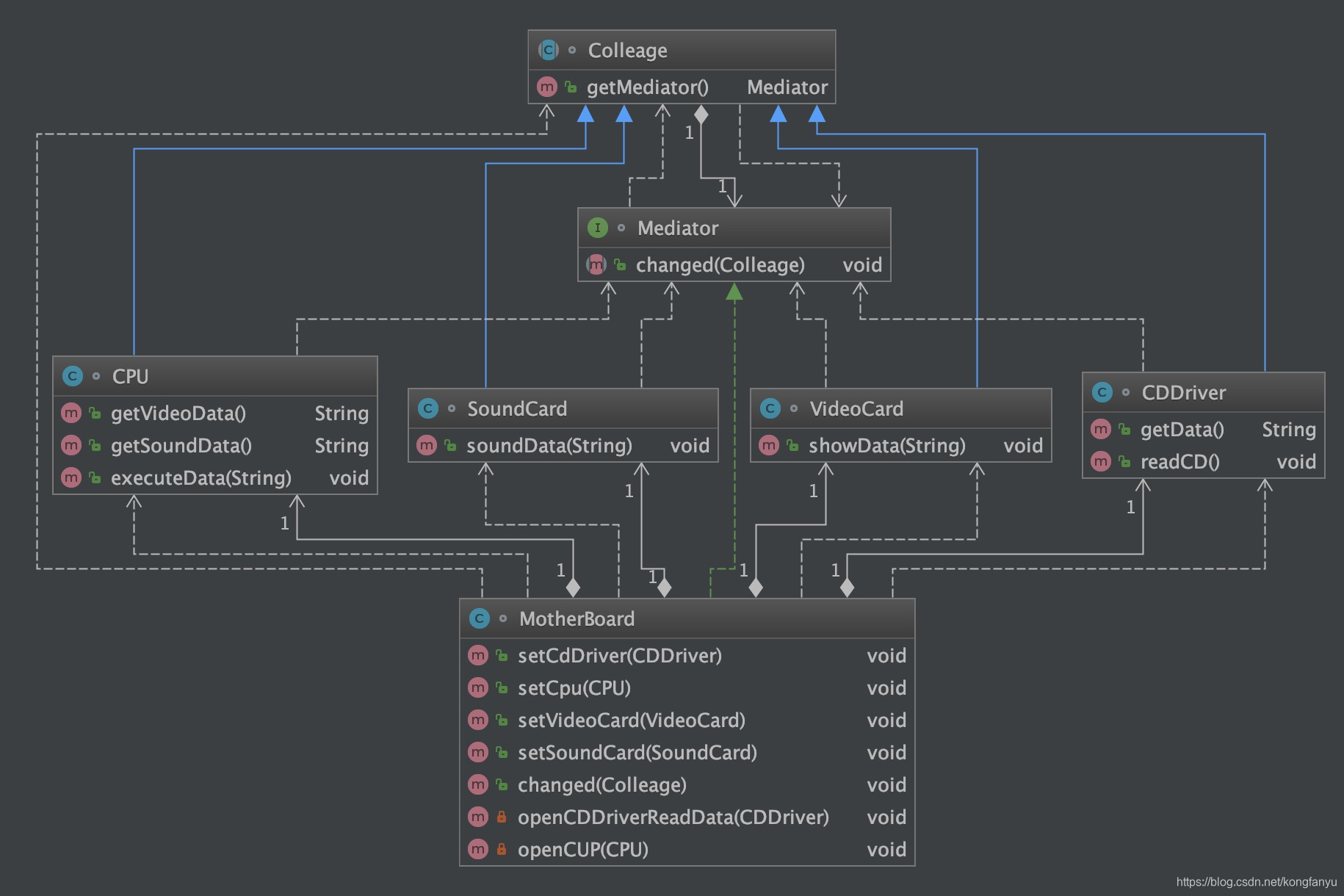Screen dimensions: 1344x896
Task: Select the getMediator() method name
Action: [648, 87]
